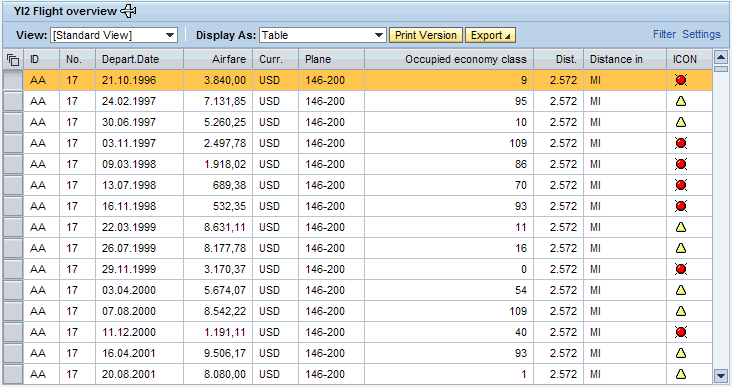The height and width of the screenshot is (387, 732).
Task: Click occupied economy cell 95
Action: pos(449,101)
